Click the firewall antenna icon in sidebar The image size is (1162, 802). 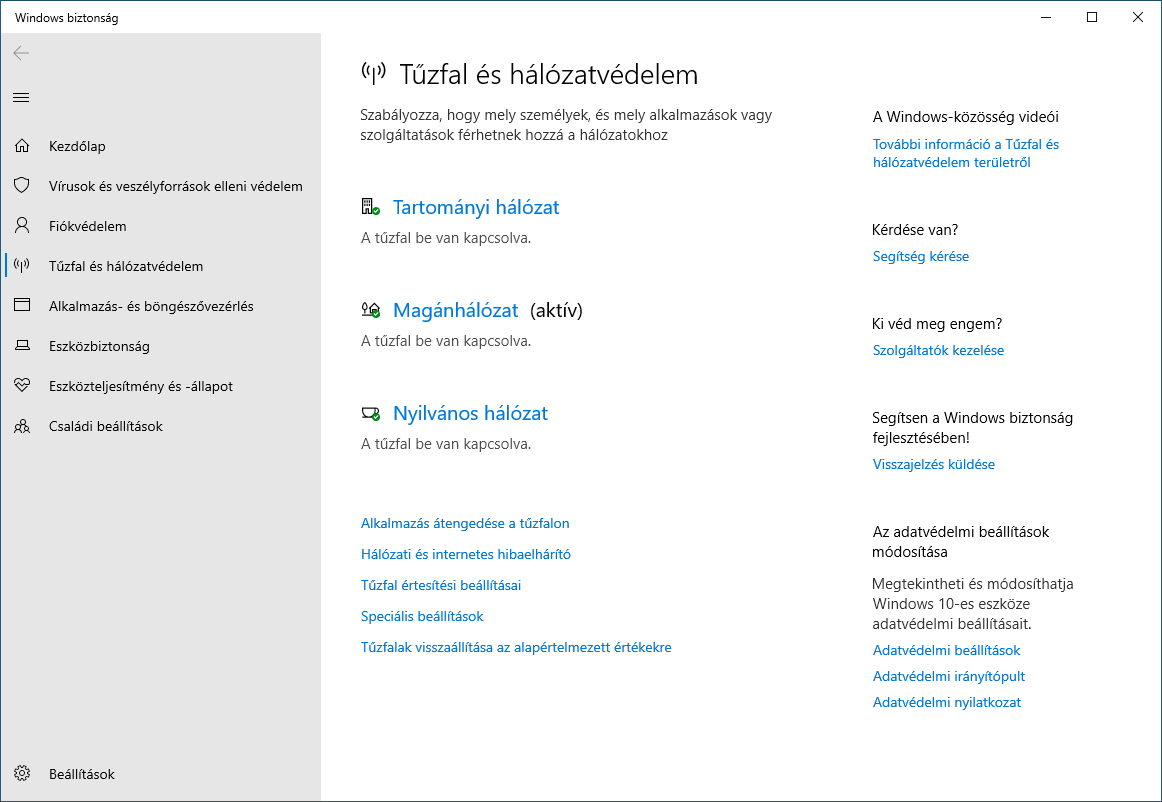tap(22, 265)
